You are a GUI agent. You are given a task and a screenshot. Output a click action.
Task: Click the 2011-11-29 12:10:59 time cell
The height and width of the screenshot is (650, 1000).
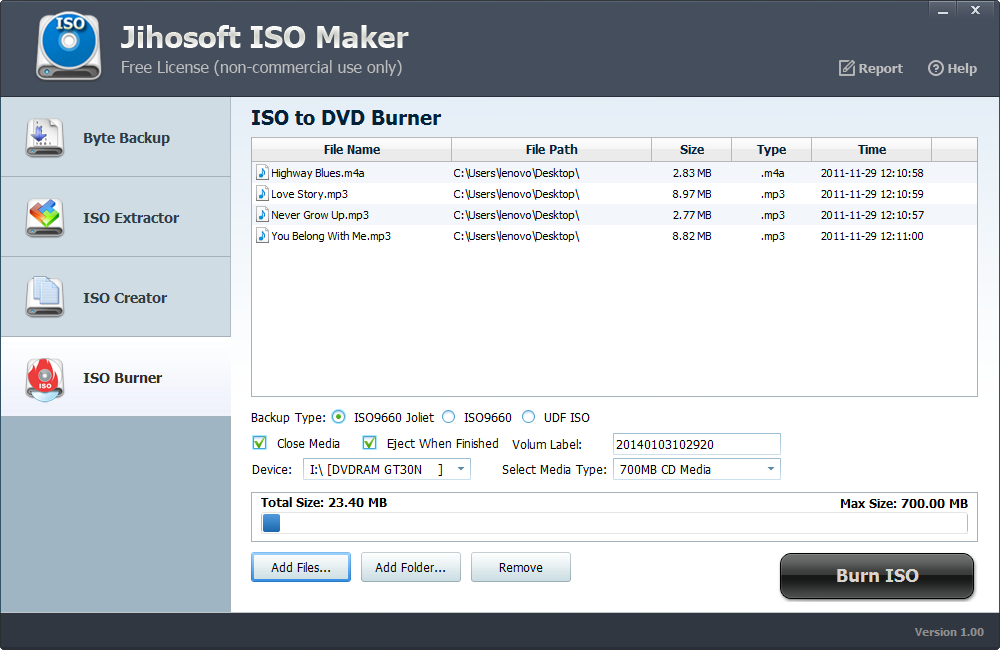[872, 194]
